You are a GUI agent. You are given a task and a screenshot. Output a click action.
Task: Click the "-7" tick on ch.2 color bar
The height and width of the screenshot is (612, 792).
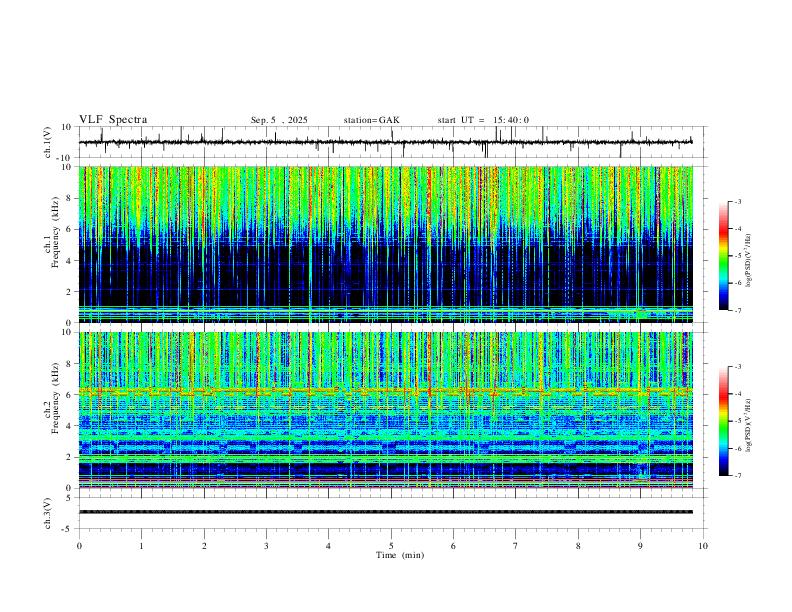[737, 476]
